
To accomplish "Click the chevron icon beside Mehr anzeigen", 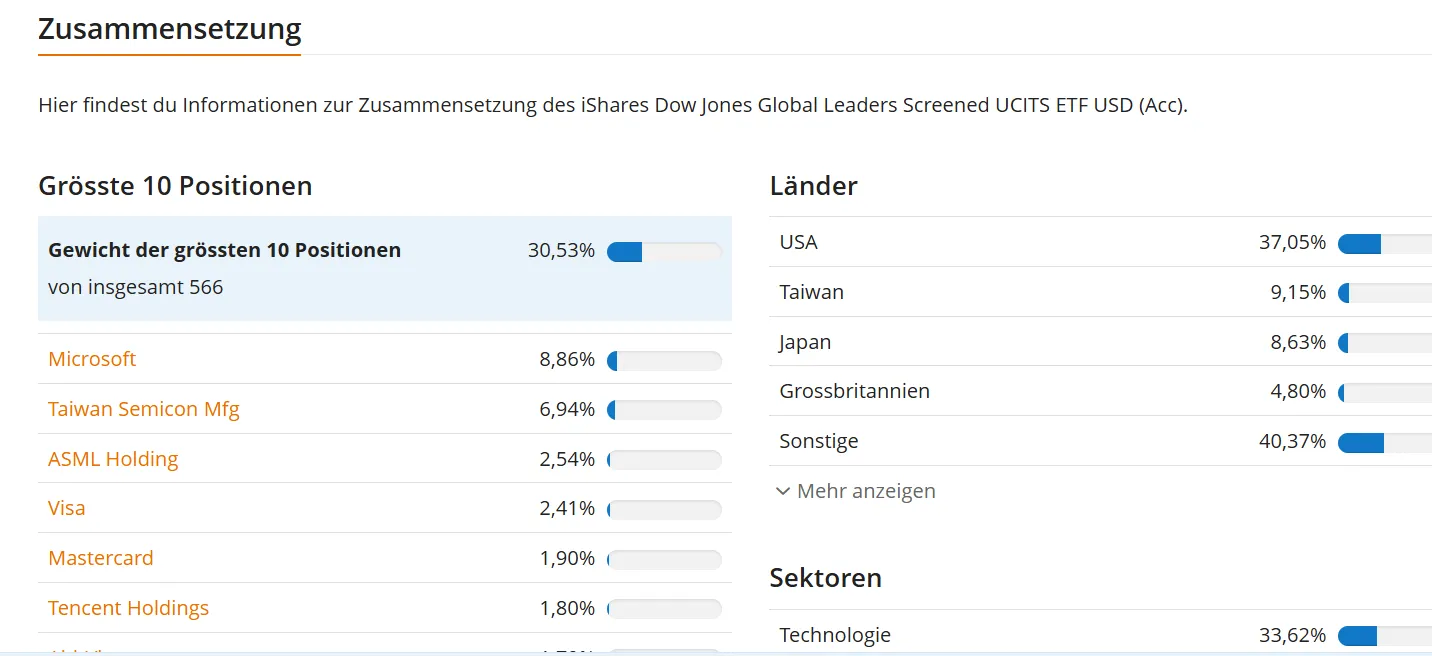I will point(783,491).
